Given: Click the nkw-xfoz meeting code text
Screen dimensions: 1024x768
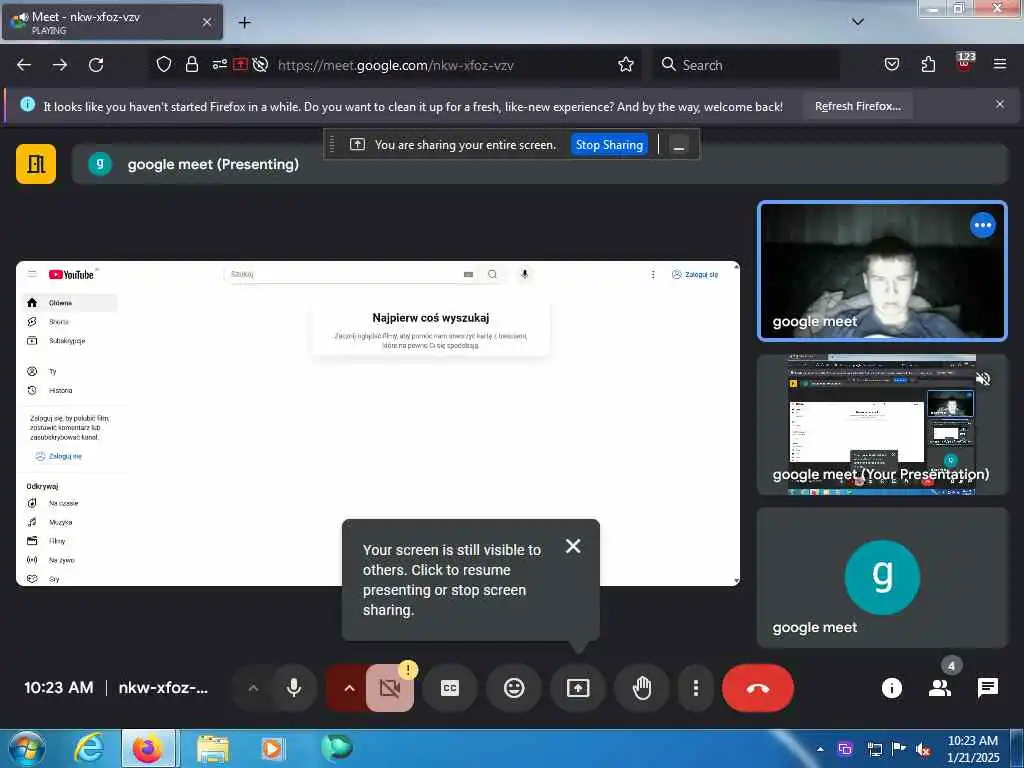Looking at the screenshot, I should coord(163,688).
